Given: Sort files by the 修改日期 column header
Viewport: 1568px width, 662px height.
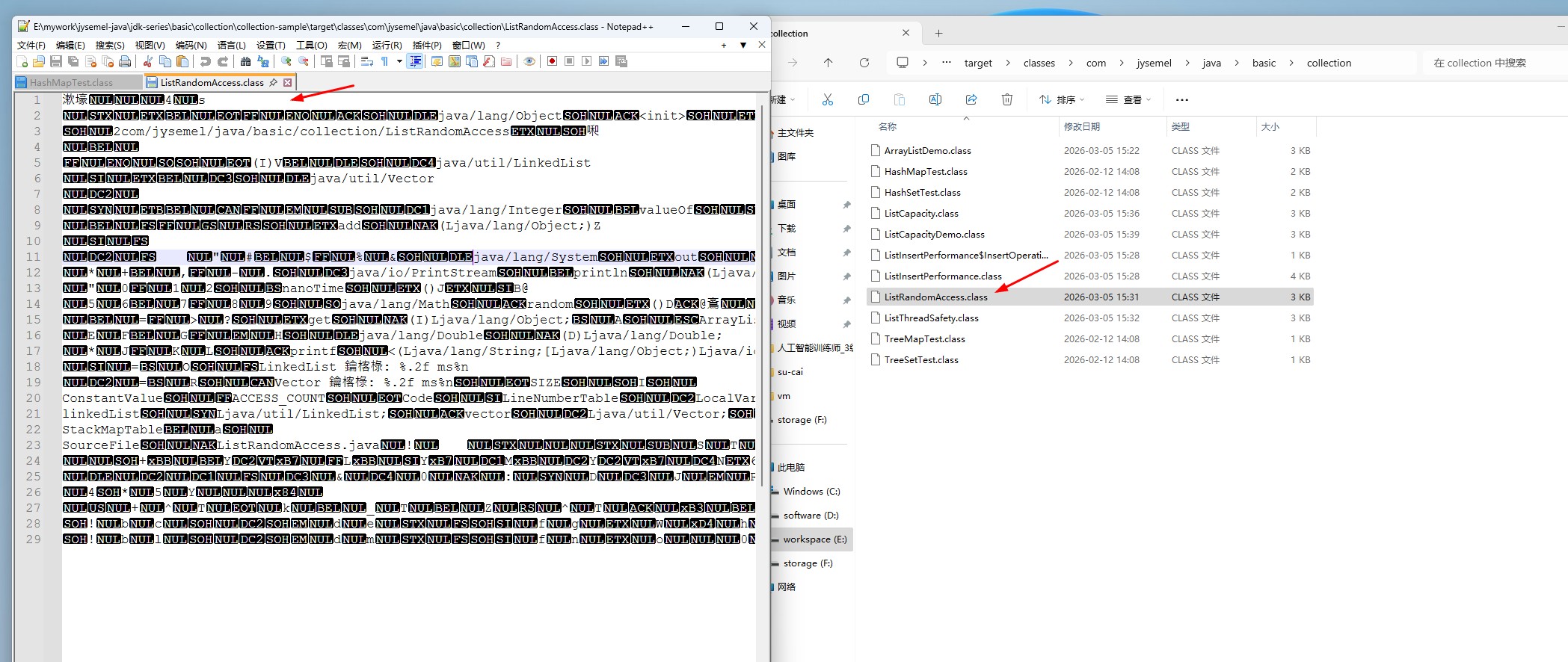Looking at the screenshot, I should 1081,126.
